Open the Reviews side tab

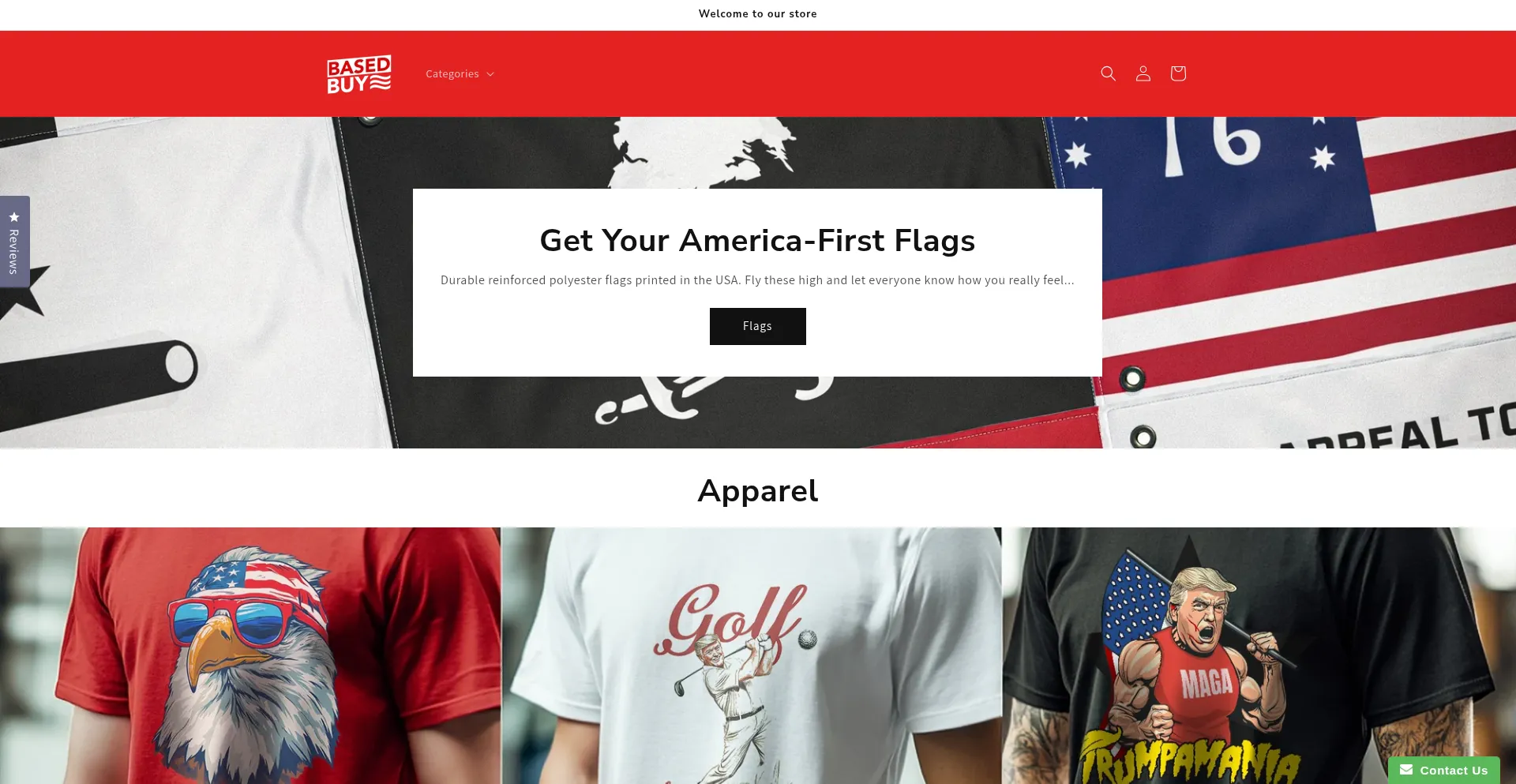tap(15, 242)
